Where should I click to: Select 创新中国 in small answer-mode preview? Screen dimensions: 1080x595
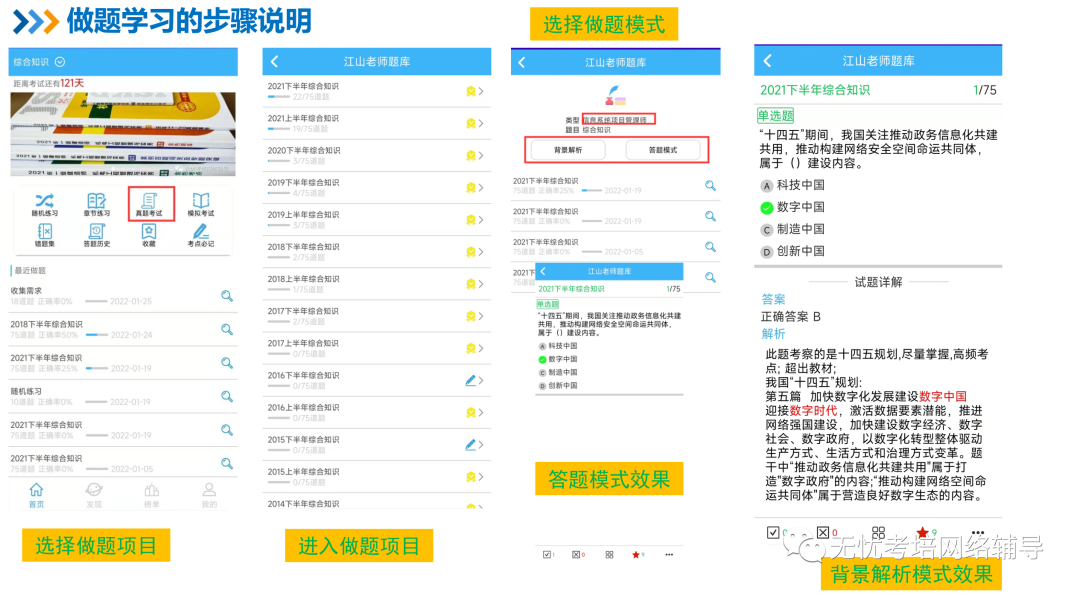coord(558,386)
